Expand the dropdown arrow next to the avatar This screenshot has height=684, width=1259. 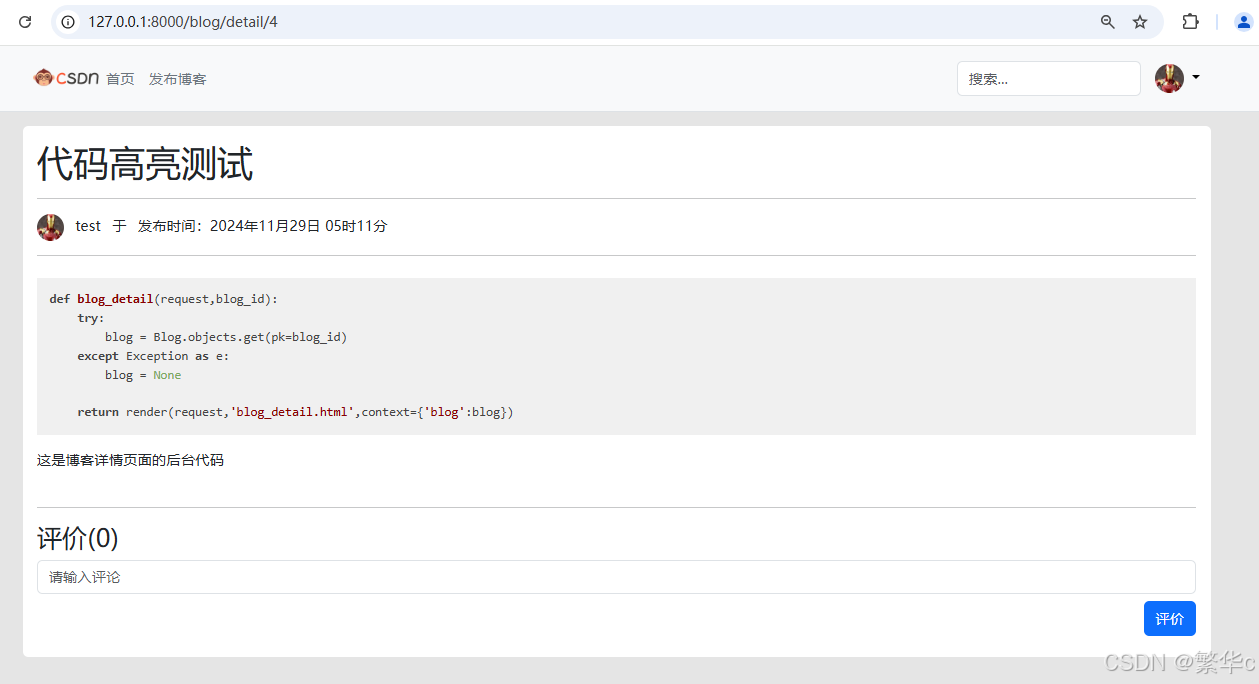pos(1194,78)
